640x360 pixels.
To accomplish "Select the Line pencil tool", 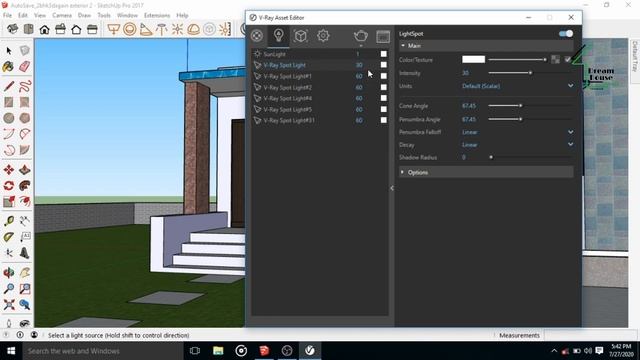I will pos(9,86).
